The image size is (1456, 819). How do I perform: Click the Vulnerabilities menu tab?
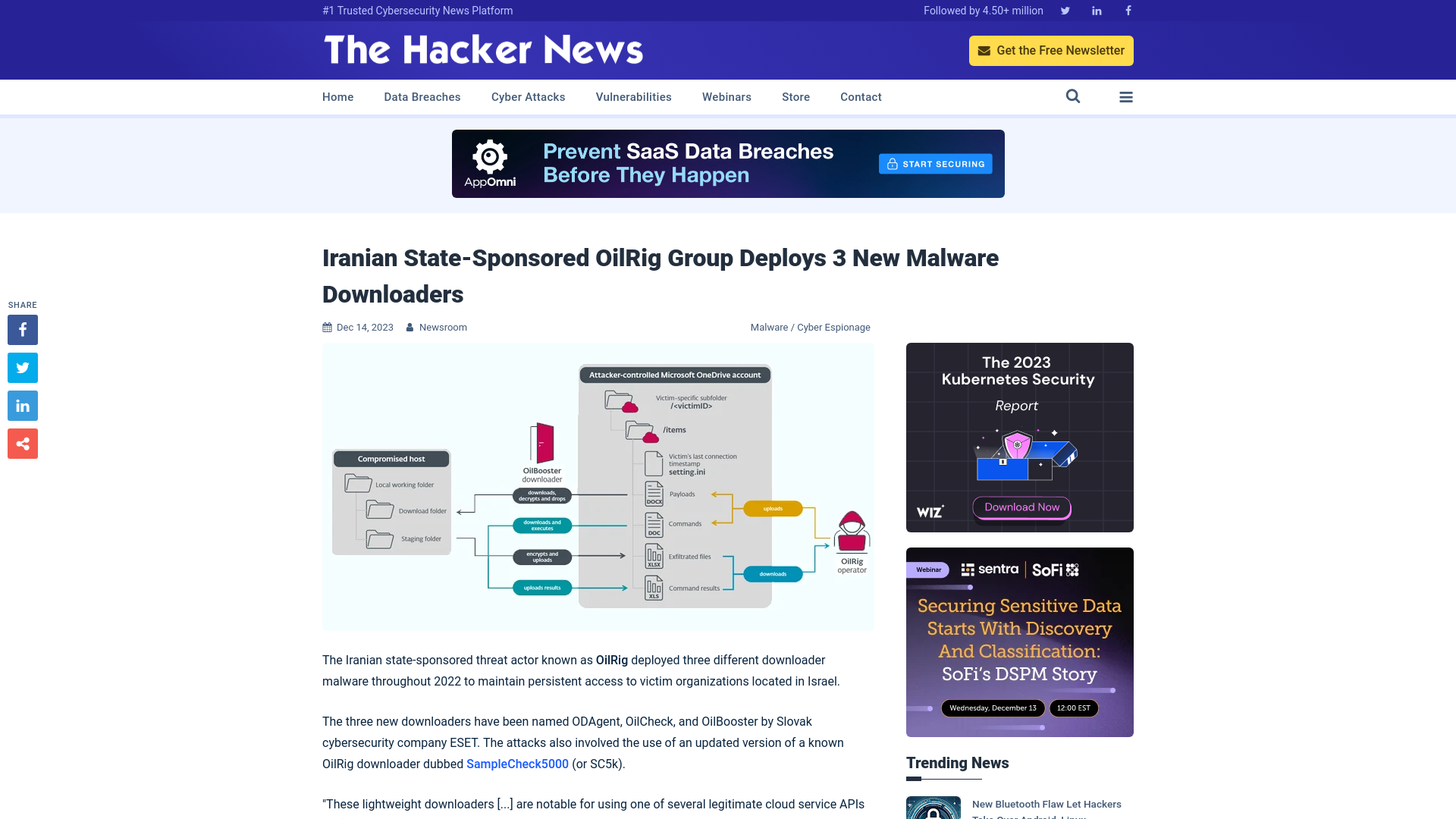(x=633, y=97)
